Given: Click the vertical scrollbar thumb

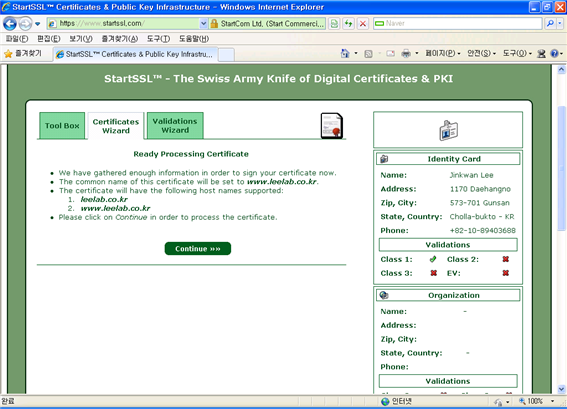Looking at the screenshot, I should (561, 168).
